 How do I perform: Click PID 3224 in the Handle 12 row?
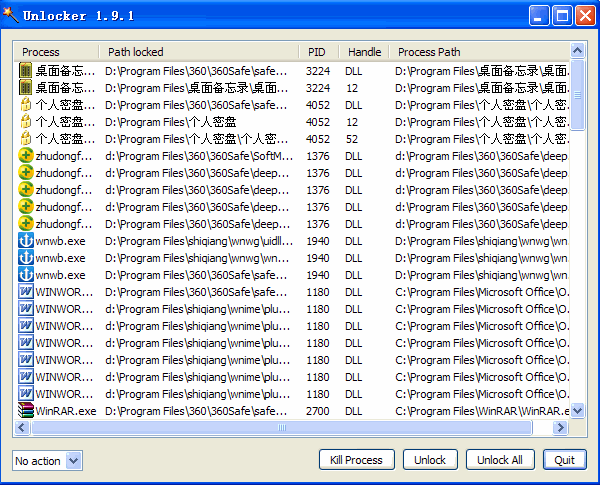[318, 88]
